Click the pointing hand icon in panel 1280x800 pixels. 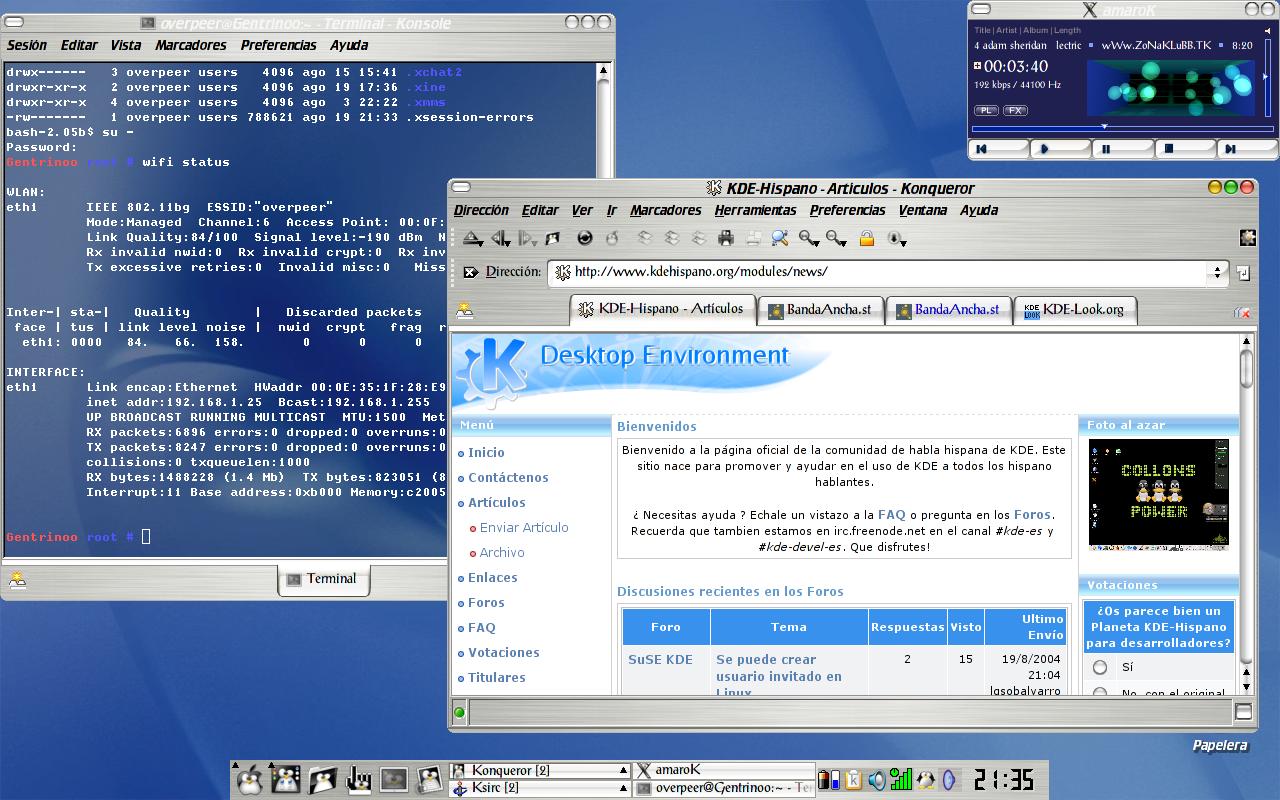coord(358,779)
